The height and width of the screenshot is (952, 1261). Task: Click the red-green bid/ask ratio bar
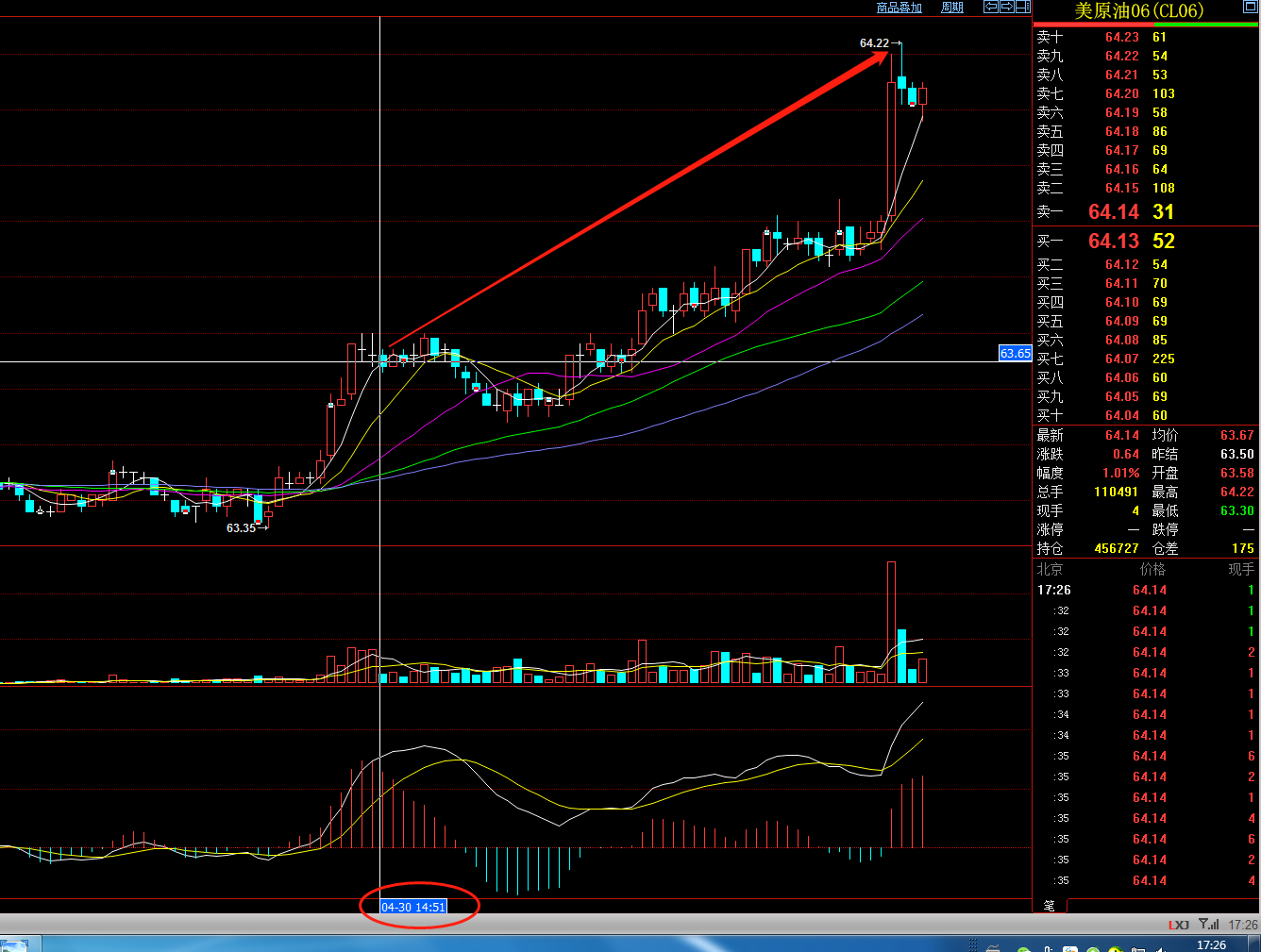pos(1146,25)
